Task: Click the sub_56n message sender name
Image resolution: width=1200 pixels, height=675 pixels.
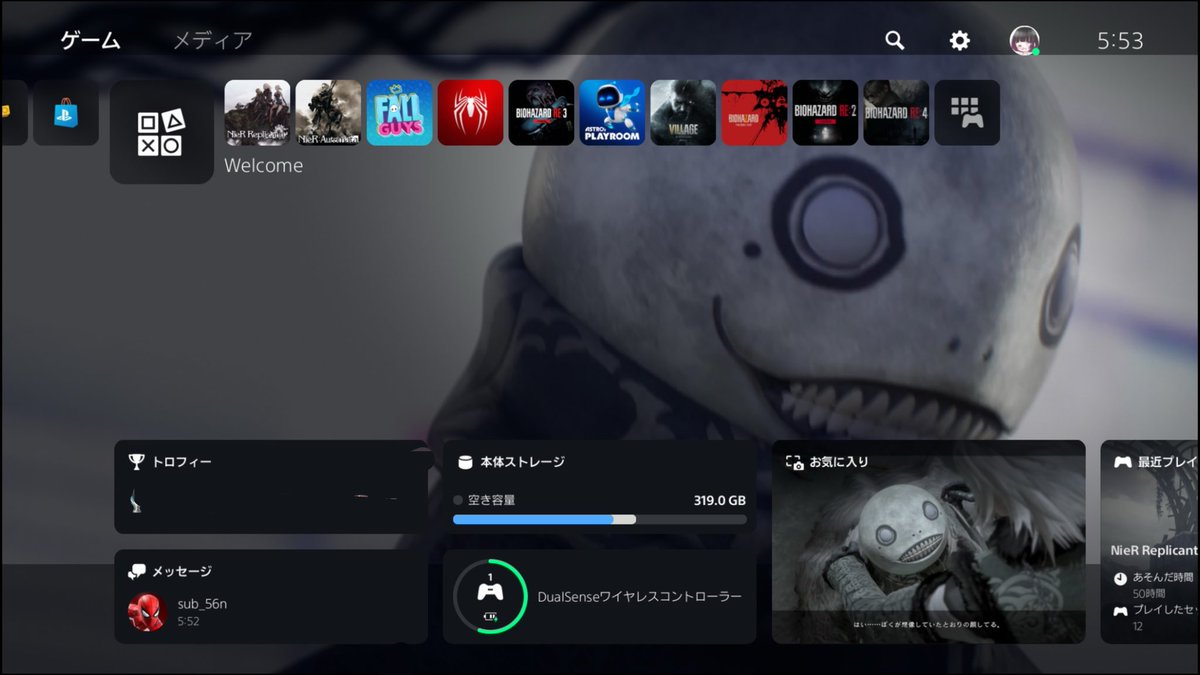Action: 202,604
